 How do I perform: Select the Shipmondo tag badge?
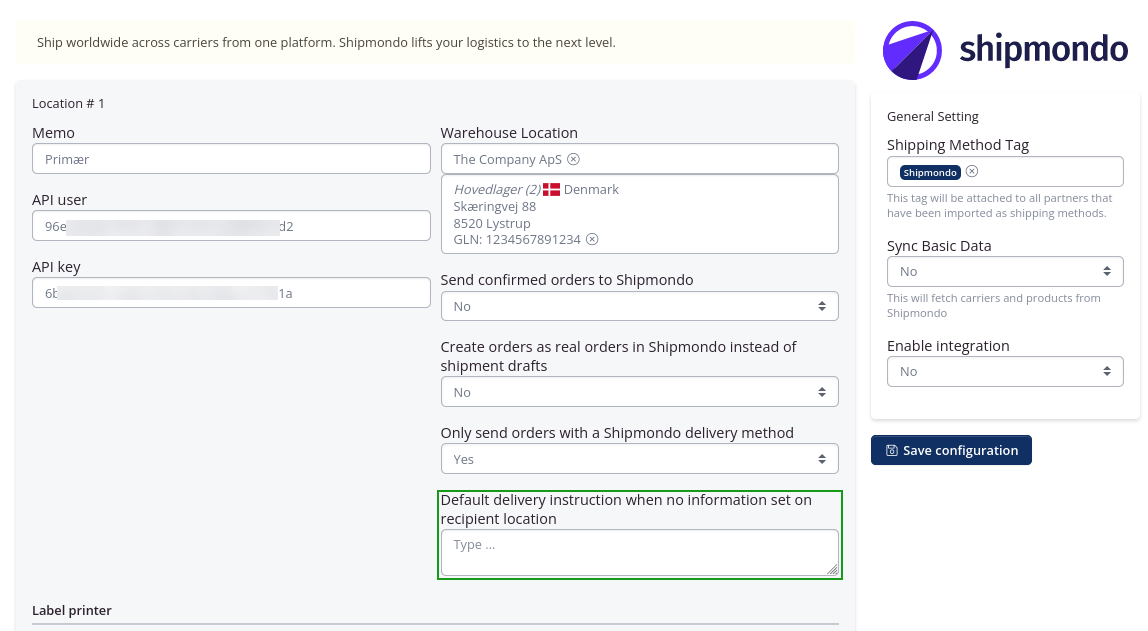[x=929, y=172]
